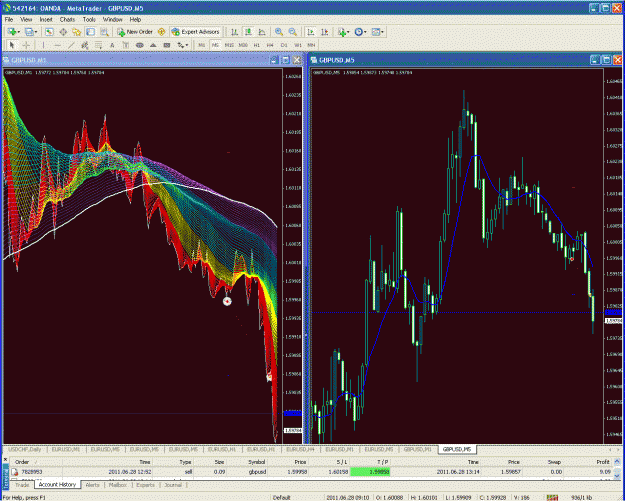Click the Default profile in status bar
Viewport: 625px width, 504px height.
[x=282, y=498]
